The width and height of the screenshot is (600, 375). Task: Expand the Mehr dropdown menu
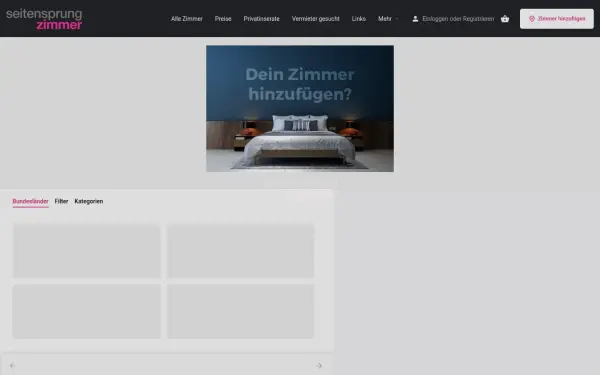(x=388, y=19)
